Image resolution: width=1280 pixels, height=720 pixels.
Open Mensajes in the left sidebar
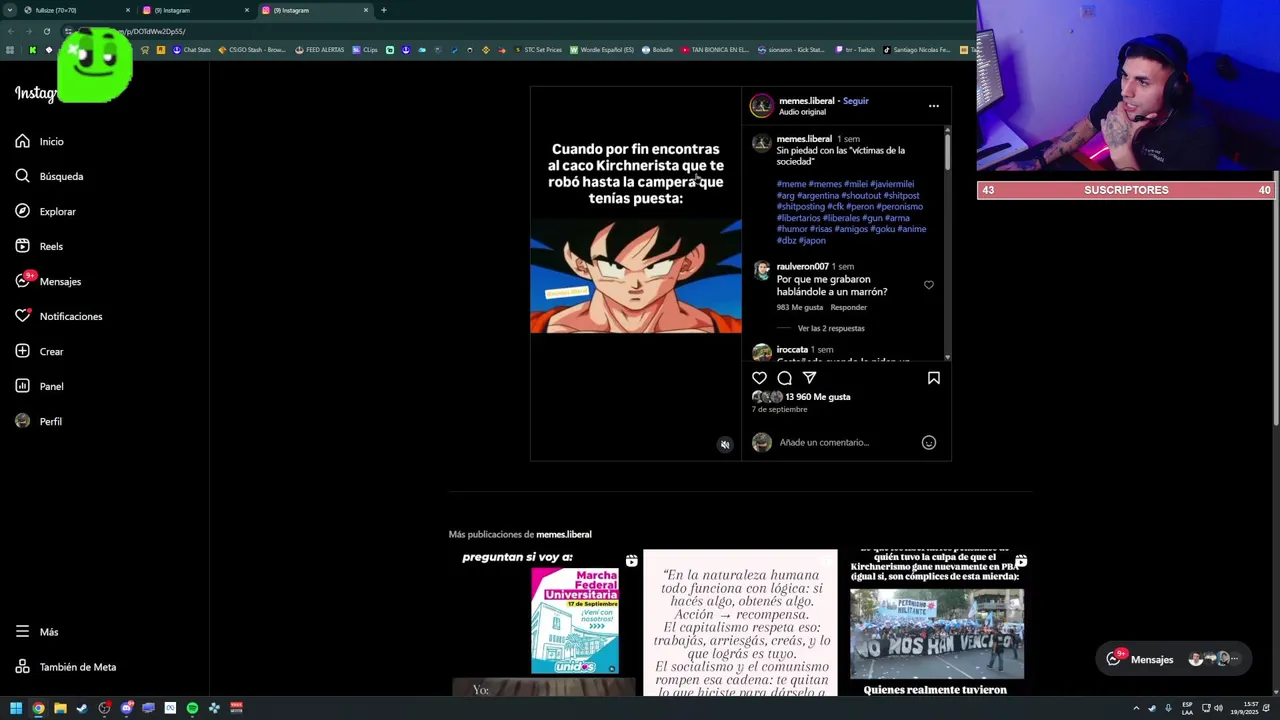click(x=48, y=282)
